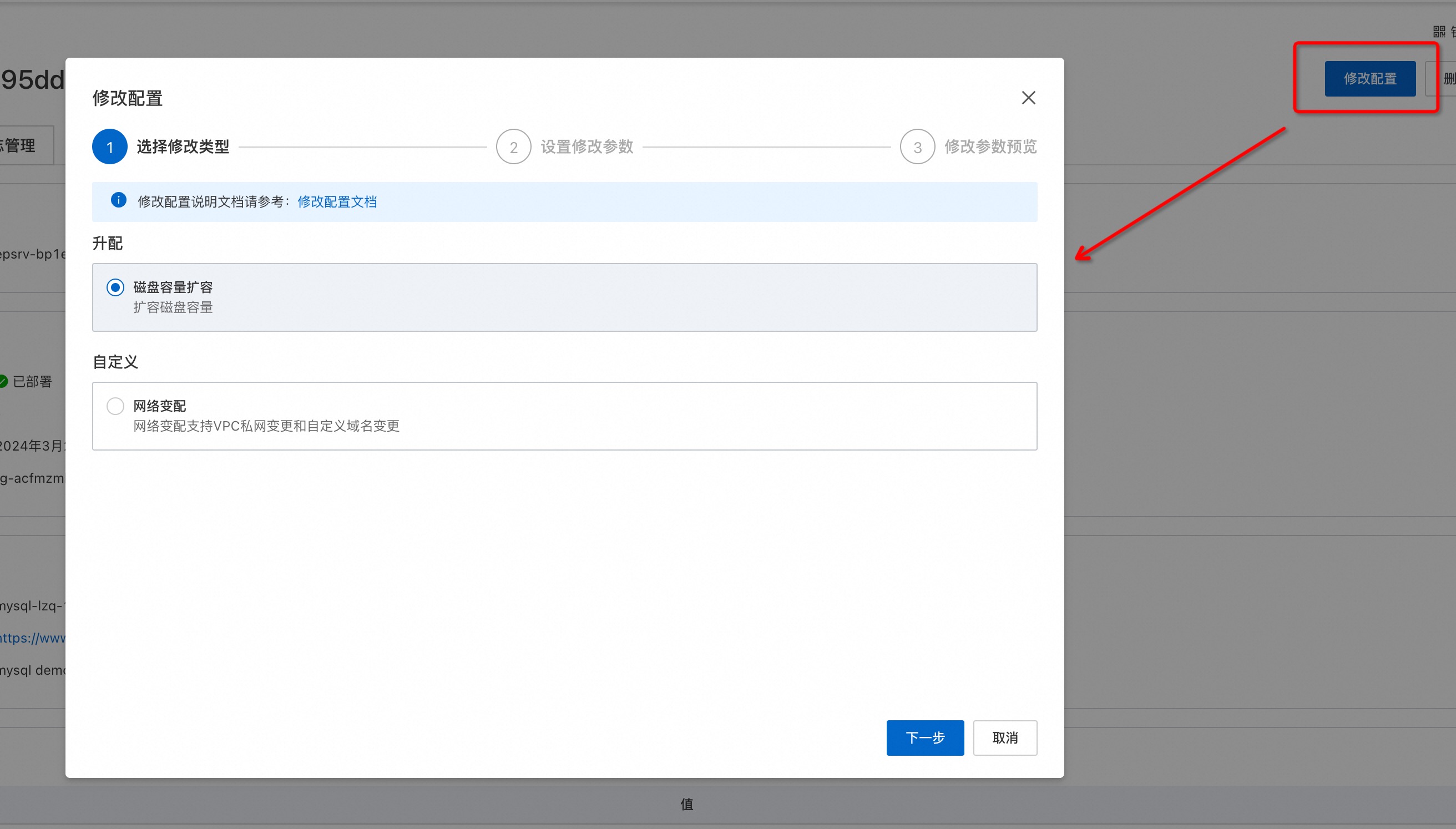Click step 2 设置修改参数 indicator
1456x829 pixels.
click(x=513, y=147)
